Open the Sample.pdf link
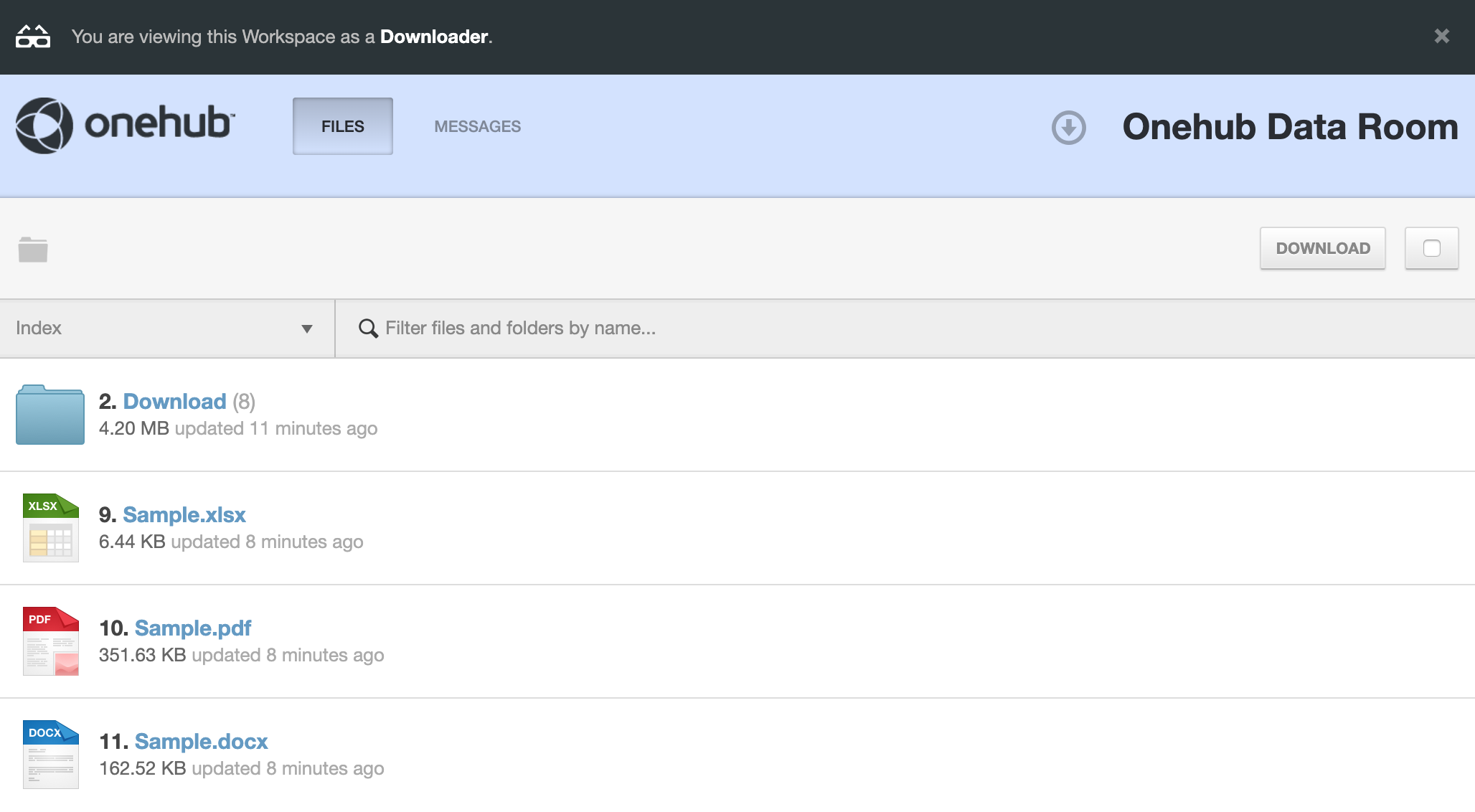The height and width of the screenshot is (812, 1475). click(x=192, y=628)
